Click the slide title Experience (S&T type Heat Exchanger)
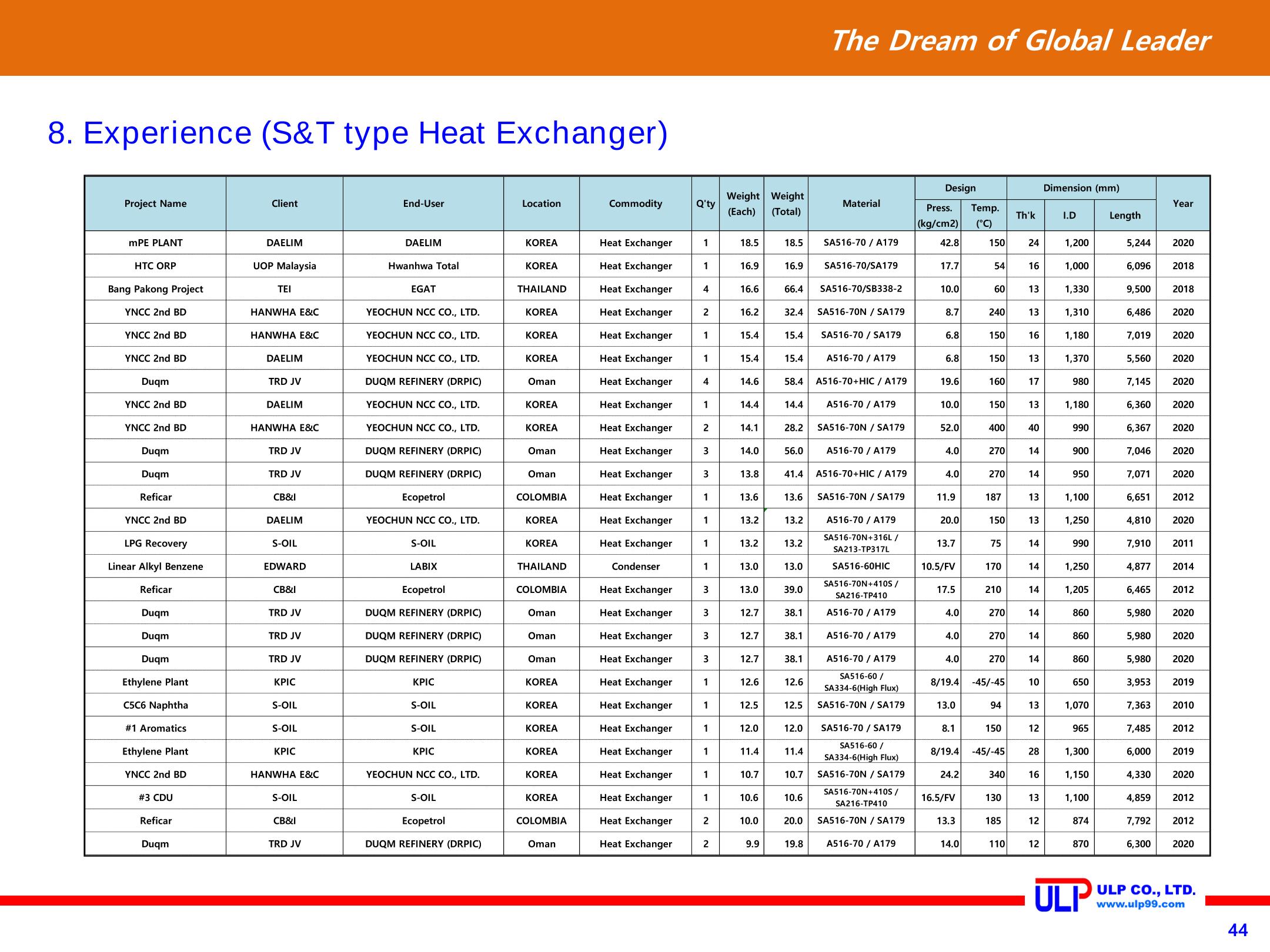This screenshot has height=952, width=1270. point(357,133)
